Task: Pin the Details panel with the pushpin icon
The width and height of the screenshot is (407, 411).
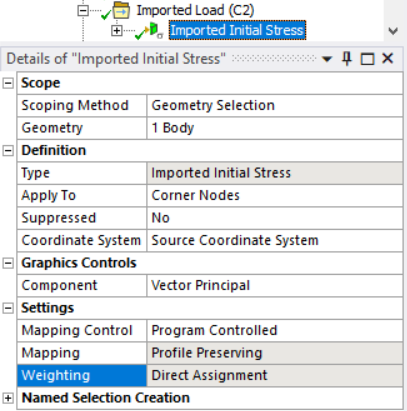Action: coord(347,59)
